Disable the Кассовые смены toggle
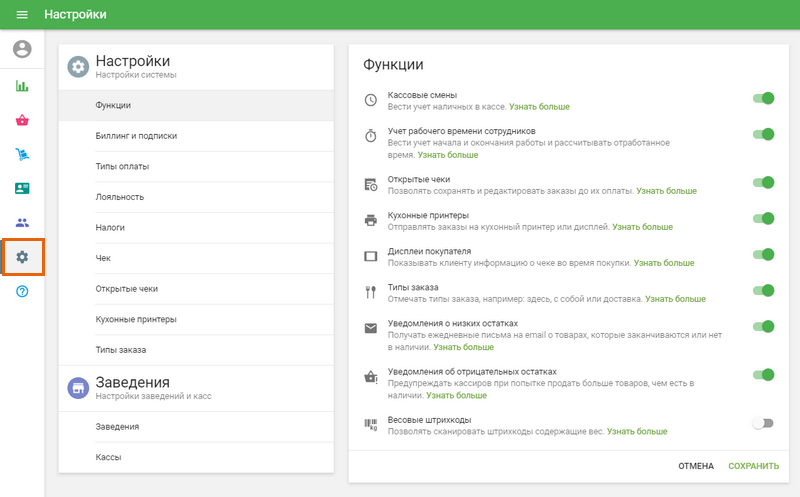Viewport: 800px width, 497px height. pyautogui.click(x=763, y=99)
